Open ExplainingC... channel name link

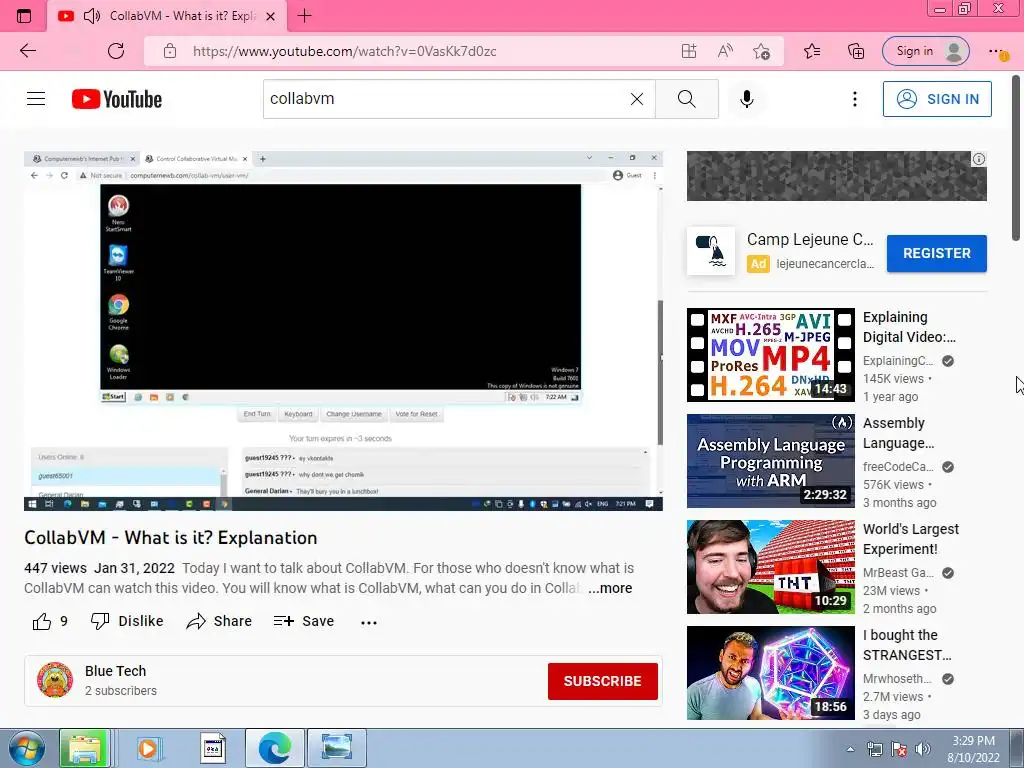click(x=898, y=360)
